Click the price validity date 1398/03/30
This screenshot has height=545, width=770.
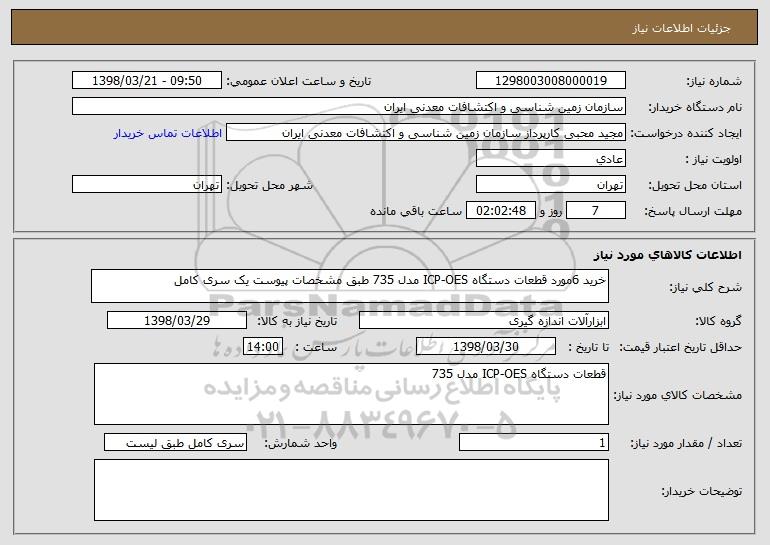point(486,347)
